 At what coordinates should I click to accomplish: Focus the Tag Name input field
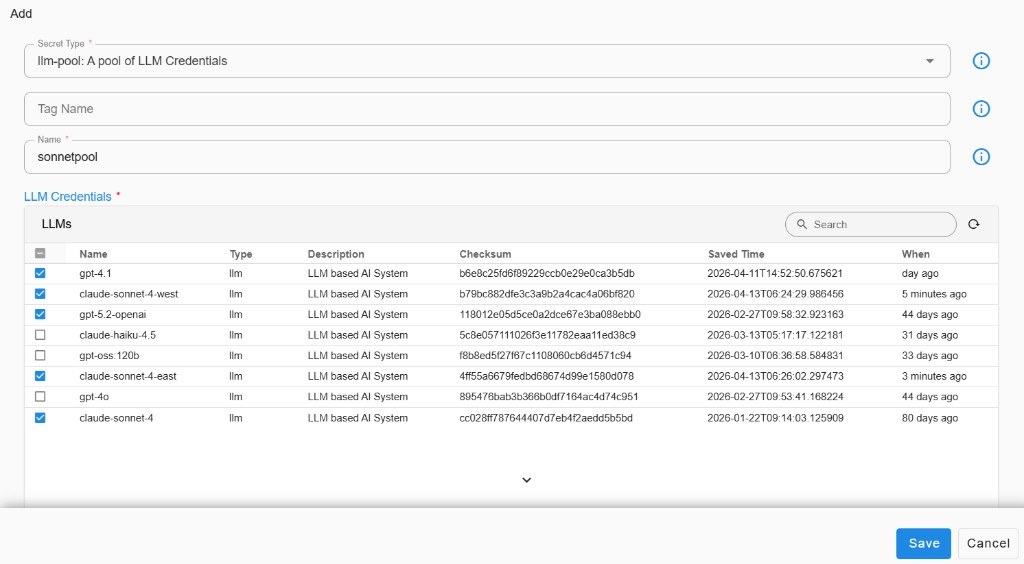point(487,109)
